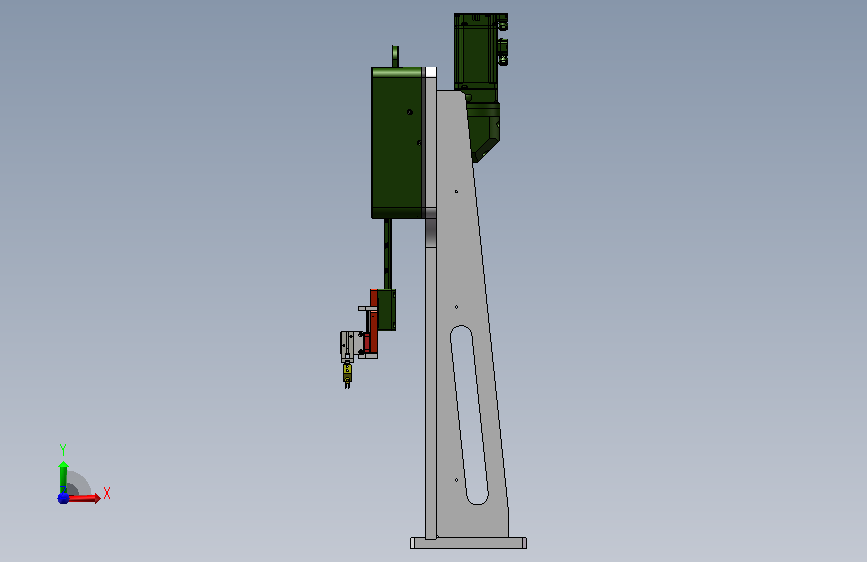Image resolution: width=867 pixels, height=562 pixels.
Task: Select the grey base plate at the bottom
Action: click(x=468, y=543)
